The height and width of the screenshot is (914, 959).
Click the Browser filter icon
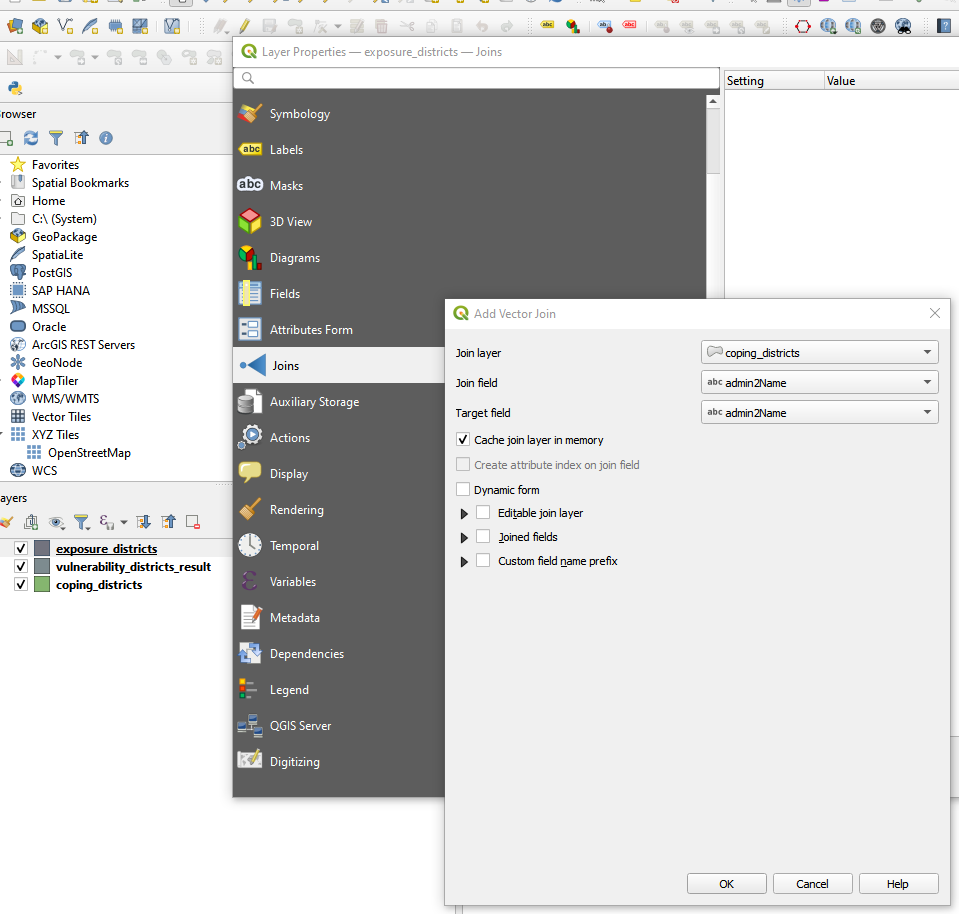(56, 138)
